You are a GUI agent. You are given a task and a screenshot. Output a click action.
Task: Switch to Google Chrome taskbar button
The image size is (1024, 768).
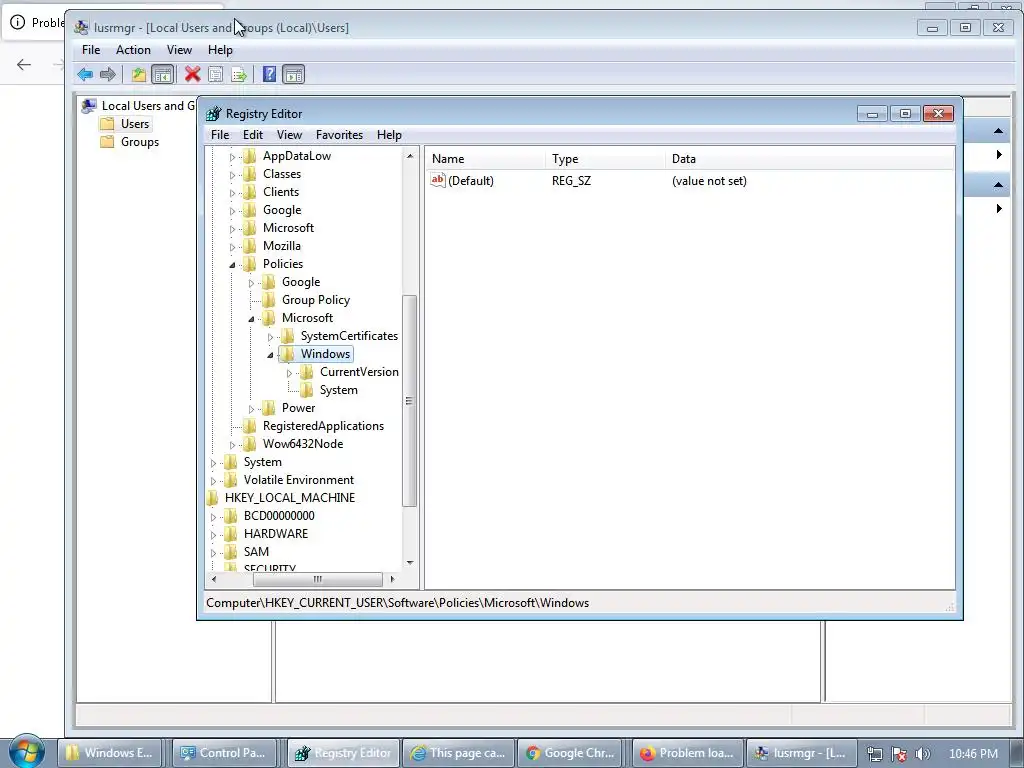point(571,753)
